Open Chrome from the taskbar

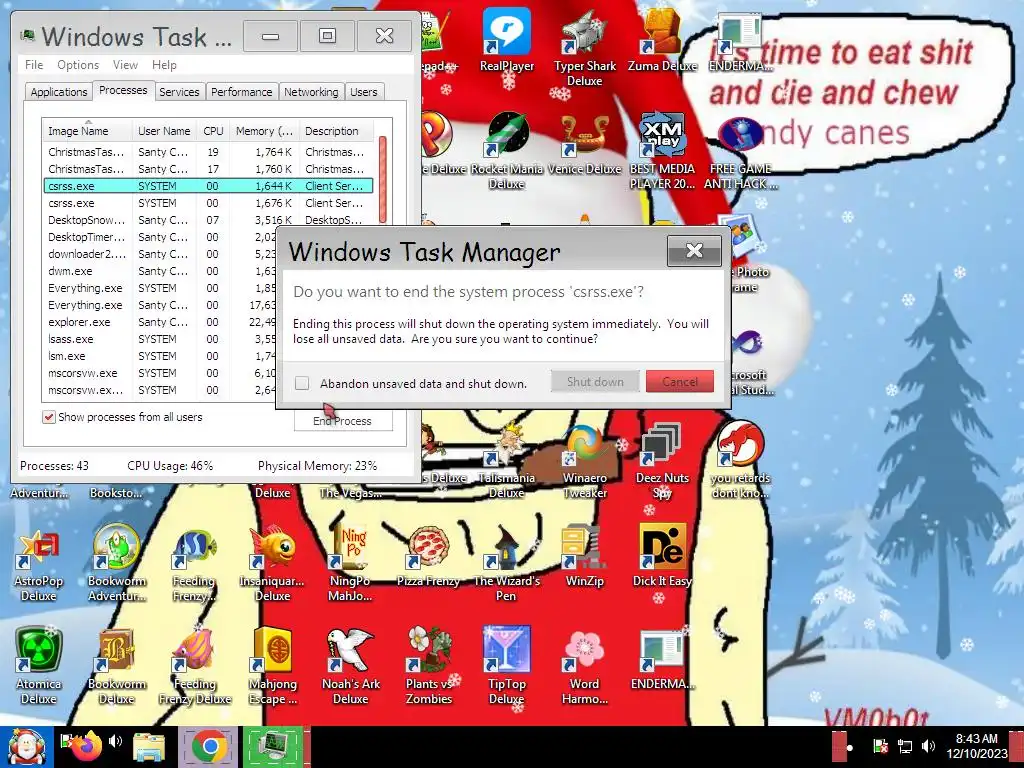pyautogui.click(x=210, y=746)
